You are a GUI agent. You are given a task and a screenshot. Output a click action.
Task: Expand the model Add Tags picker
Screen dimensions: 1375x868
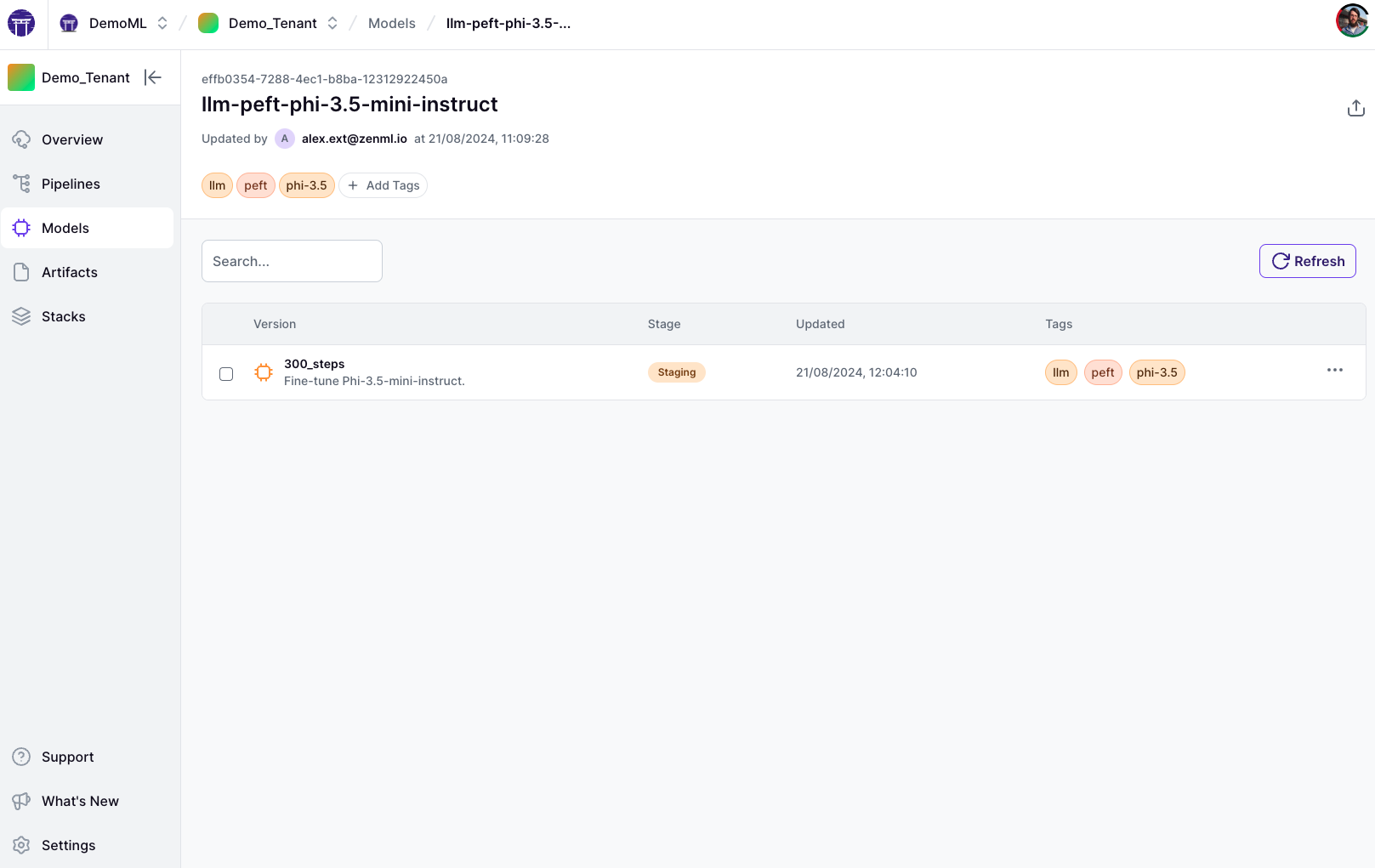(x=383, y=185)
